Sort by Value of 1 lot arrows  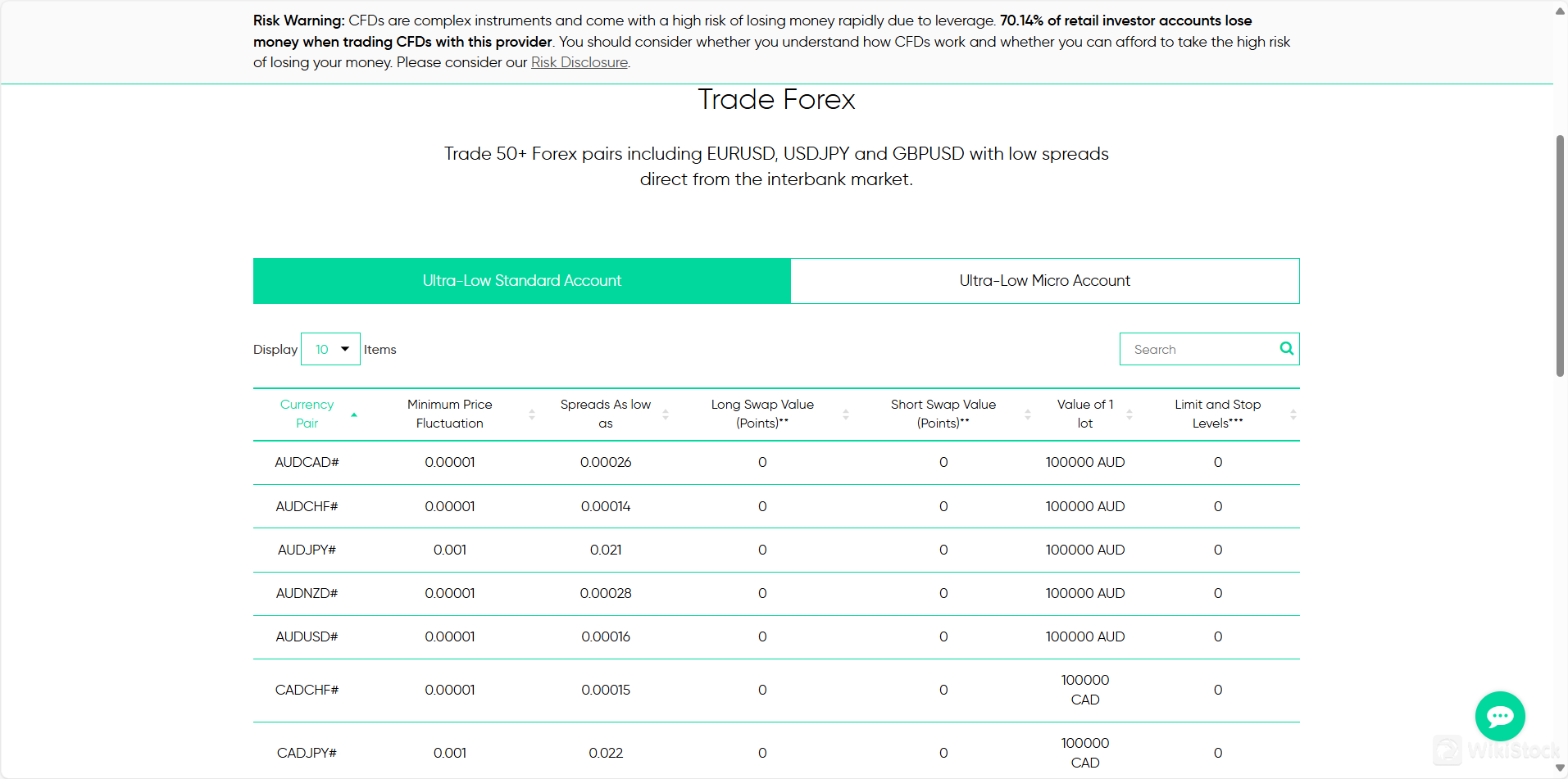tap(1129, 414)
